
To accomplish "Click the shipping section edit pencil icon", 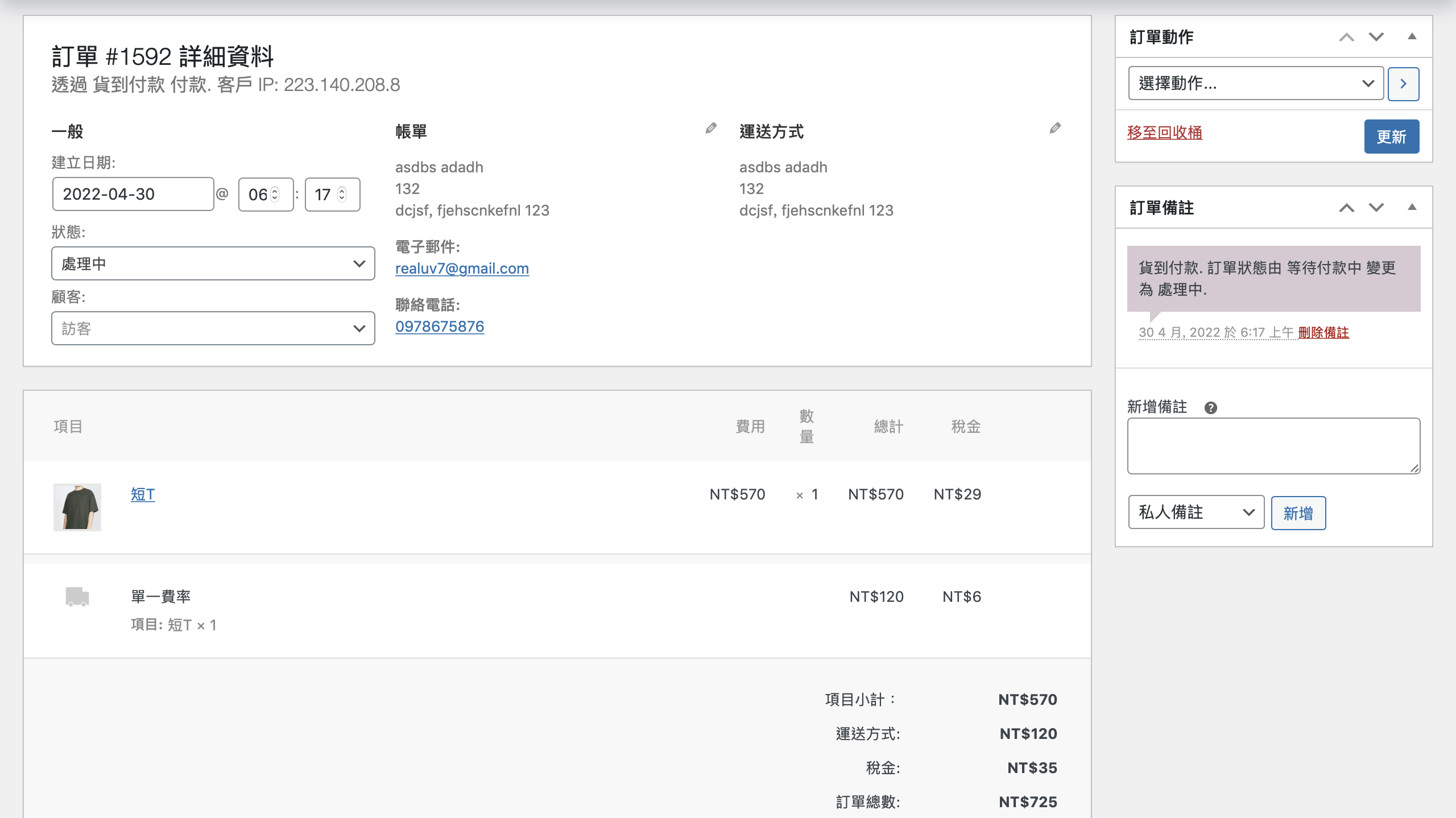I will pos(1055,128).
